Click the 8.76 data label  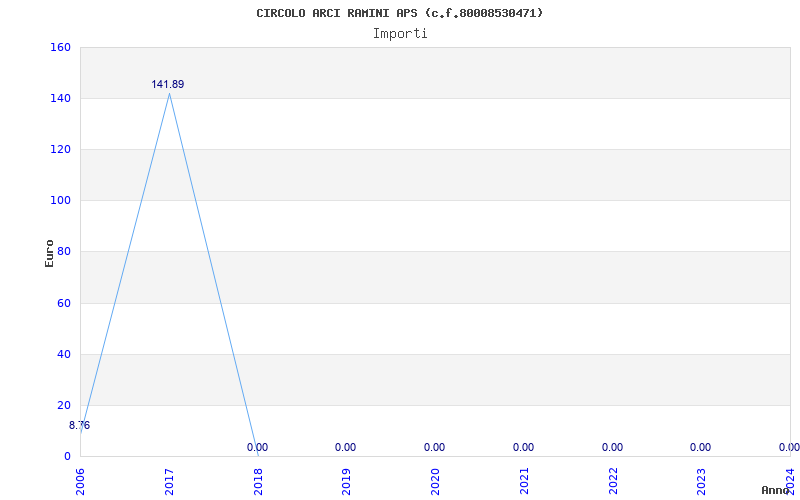[x=80, y=425]
